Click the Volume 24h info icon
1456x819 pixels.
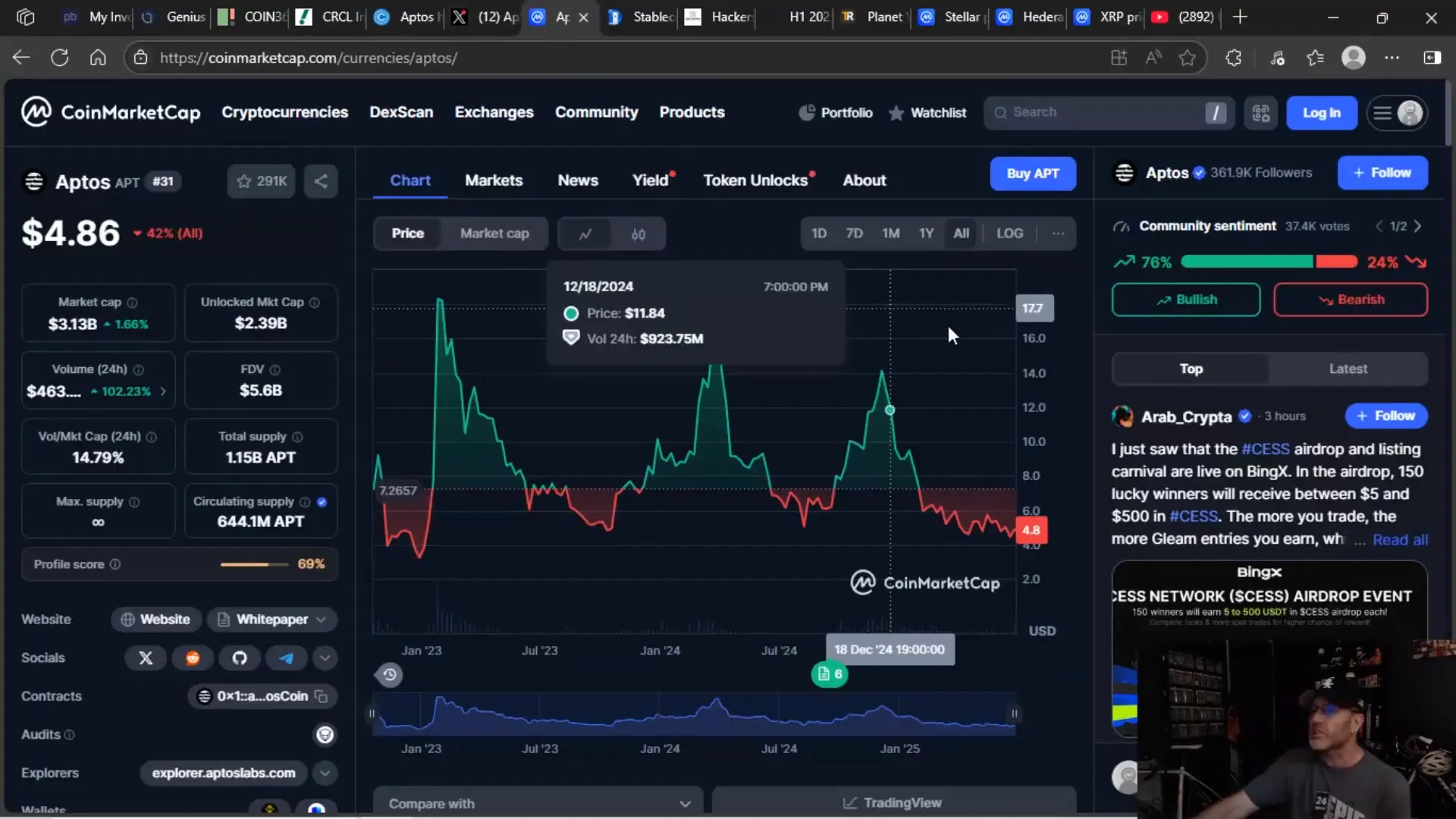(x=139, y=370)
